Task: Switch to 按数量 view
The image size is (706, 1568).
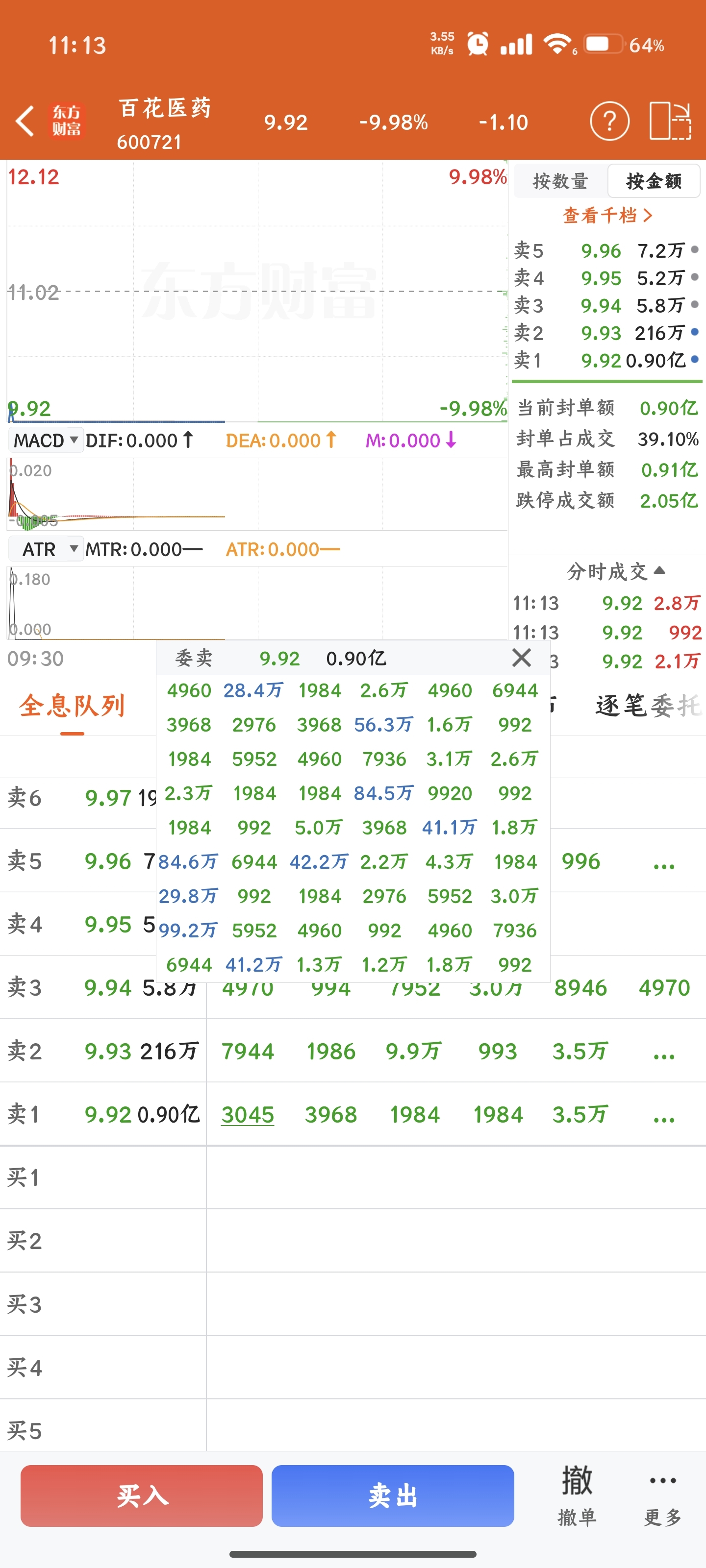Action: [x=560, y=181]
